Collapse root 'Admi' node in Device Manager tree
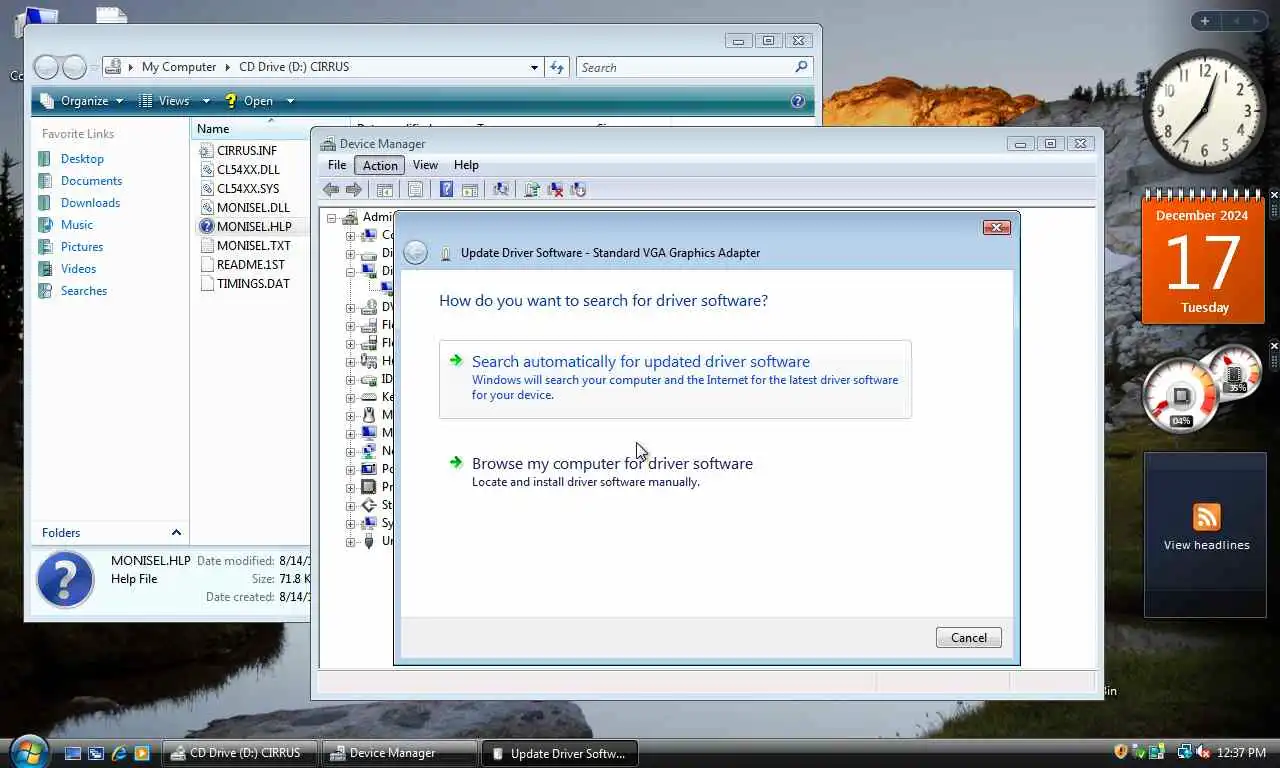This screenshot has width=1280, height=768. click(x=332, y=217)
